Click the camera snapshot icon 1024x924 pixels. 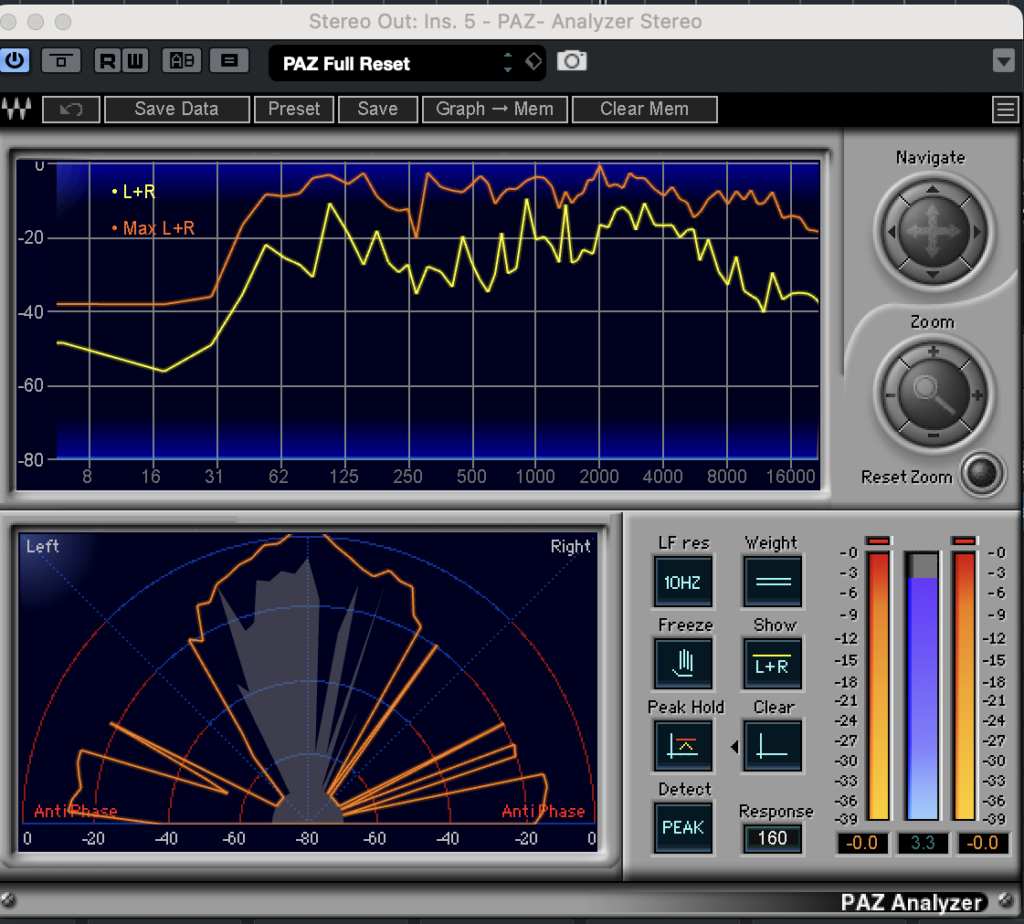pyautogui.click(x=572, y=61)
